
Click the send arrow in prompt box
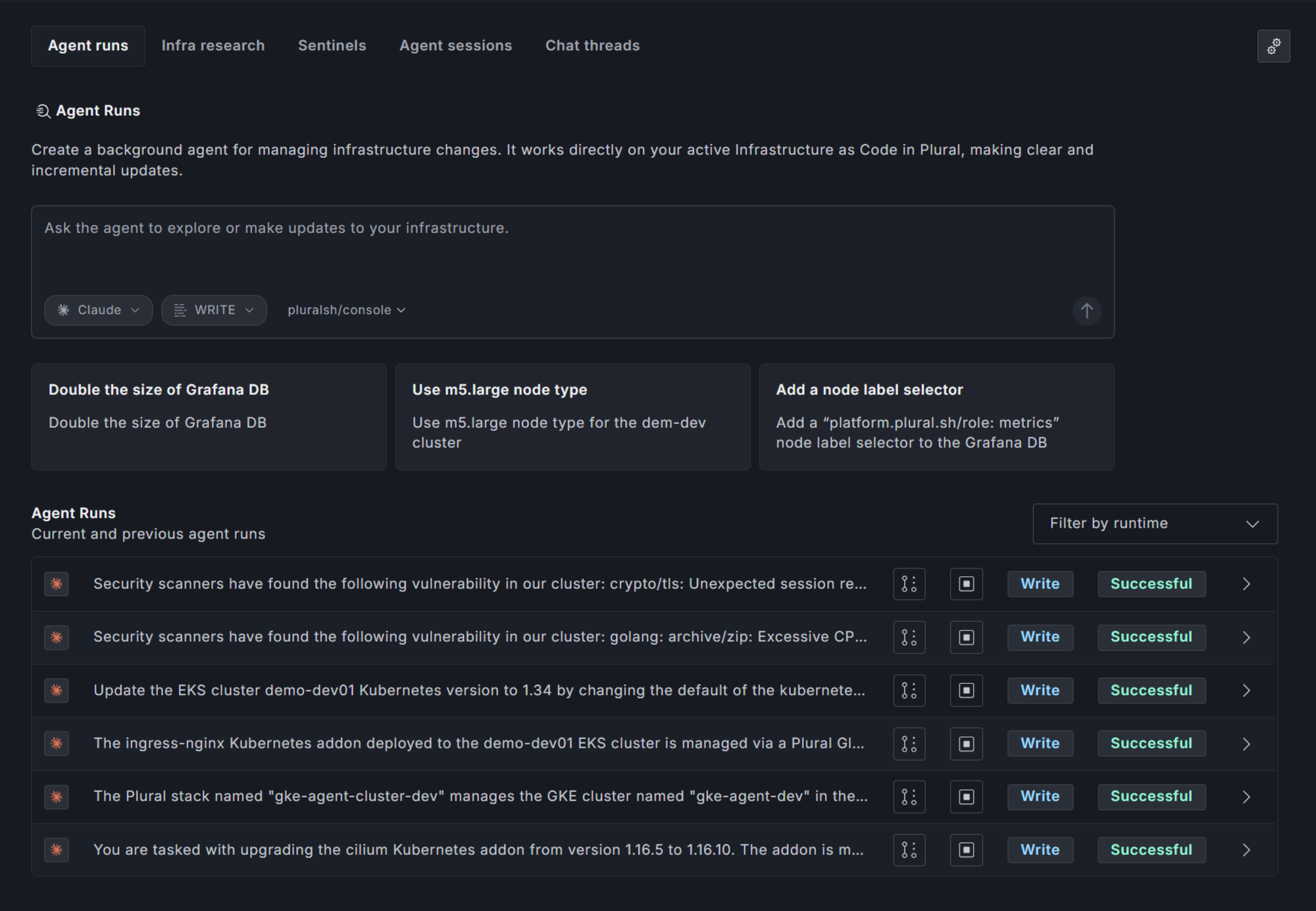coord(1086,311)
